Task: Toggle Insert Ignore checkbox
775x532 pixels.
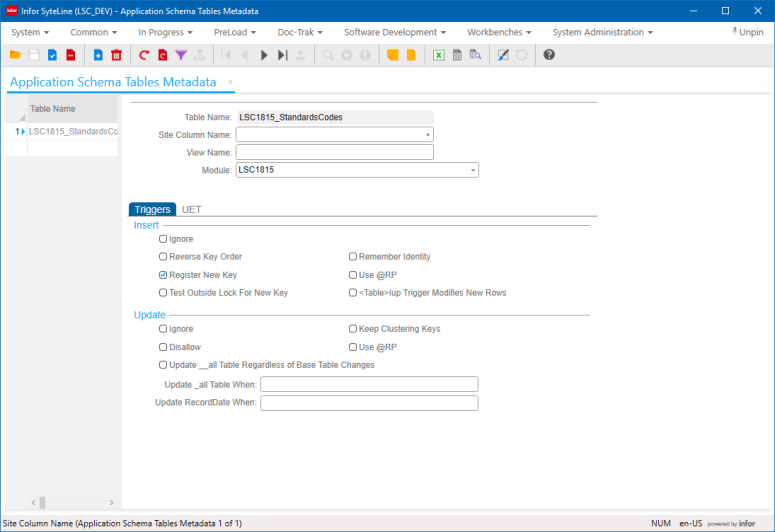Action: pos(163,239)
